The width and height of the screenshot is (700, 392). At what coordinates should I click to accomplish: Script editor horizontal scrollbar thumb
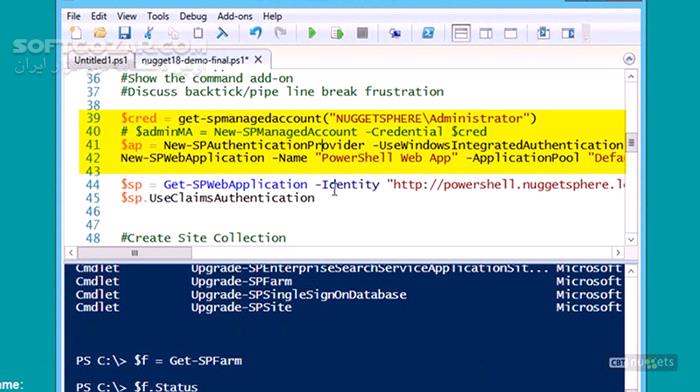click(x=134, y=253)
